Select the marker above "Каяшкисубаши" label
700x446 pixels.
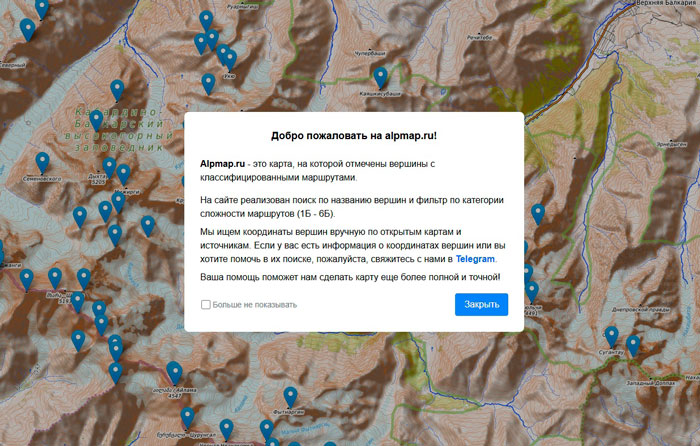pos(380,78)
